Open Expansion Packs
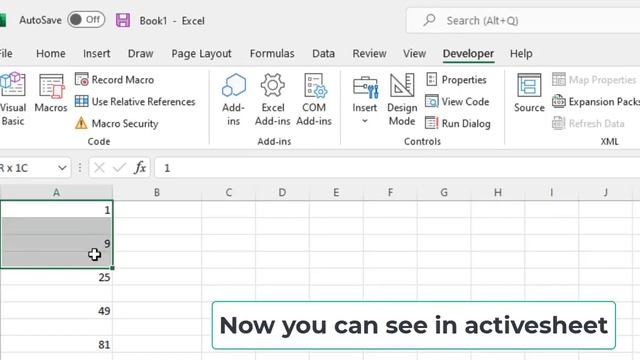The height and width of the screenshot is (360, 640). 596,102
